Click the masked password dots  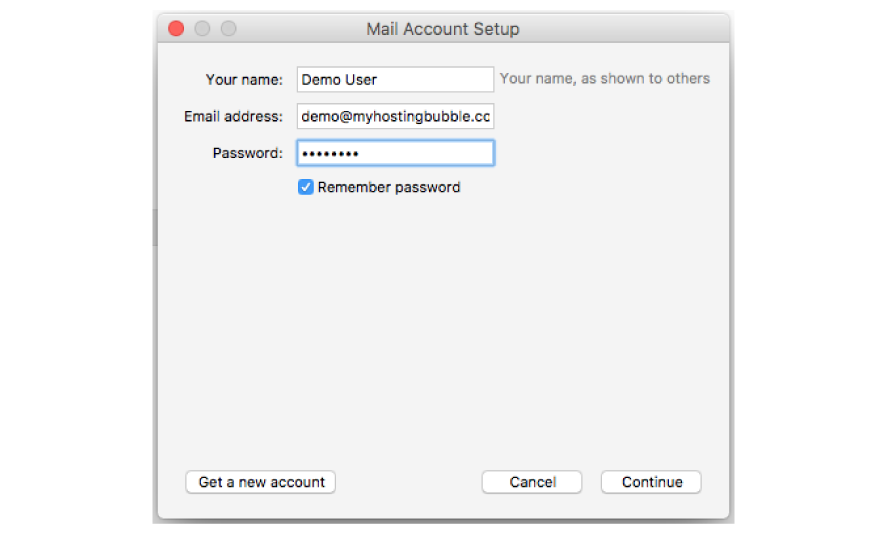pyautogui.click(x=330, y=154)
